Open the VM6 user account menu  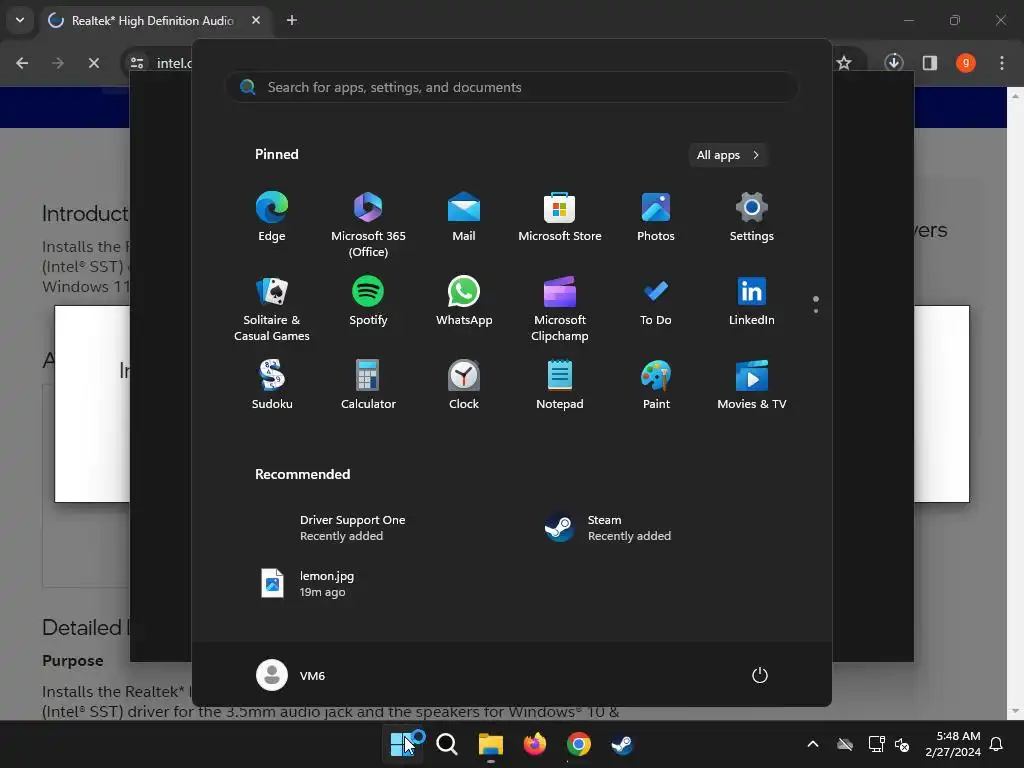tap(291, 675)
